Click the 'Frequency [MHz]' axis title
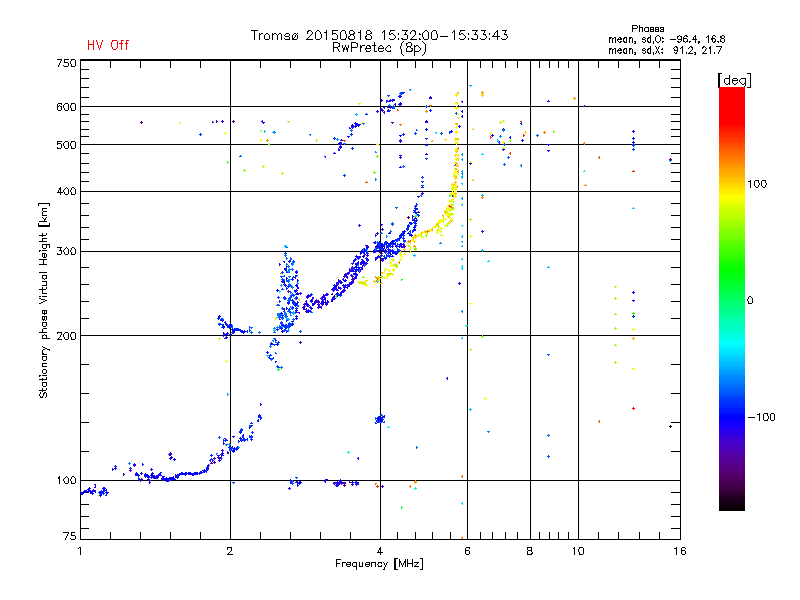Image resolution: width=800 pixels, height=600 pixels. click(x=379, y=564)
